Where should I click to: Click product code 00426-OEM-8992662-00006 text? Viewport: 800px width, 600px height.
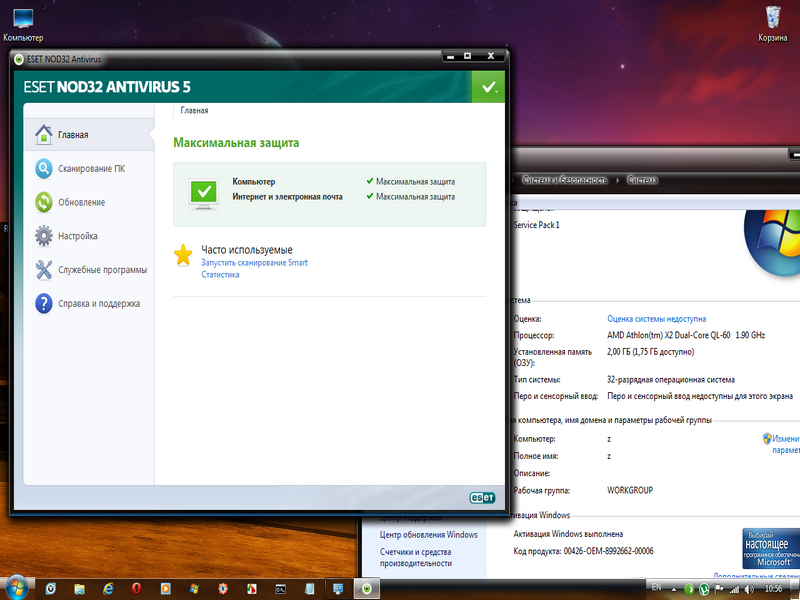(608, 551)
